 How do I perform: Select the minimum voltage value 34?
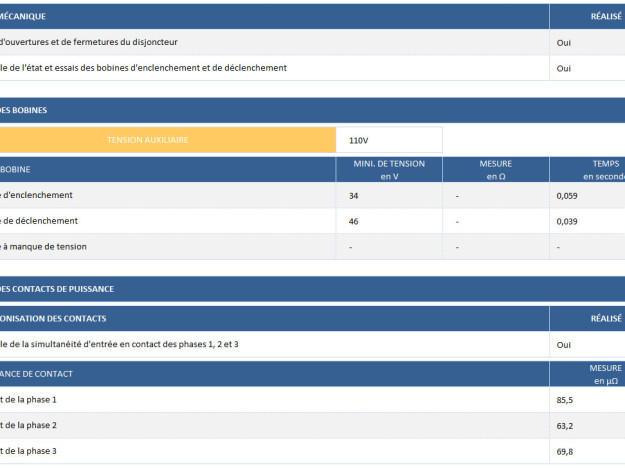[354, 196]
